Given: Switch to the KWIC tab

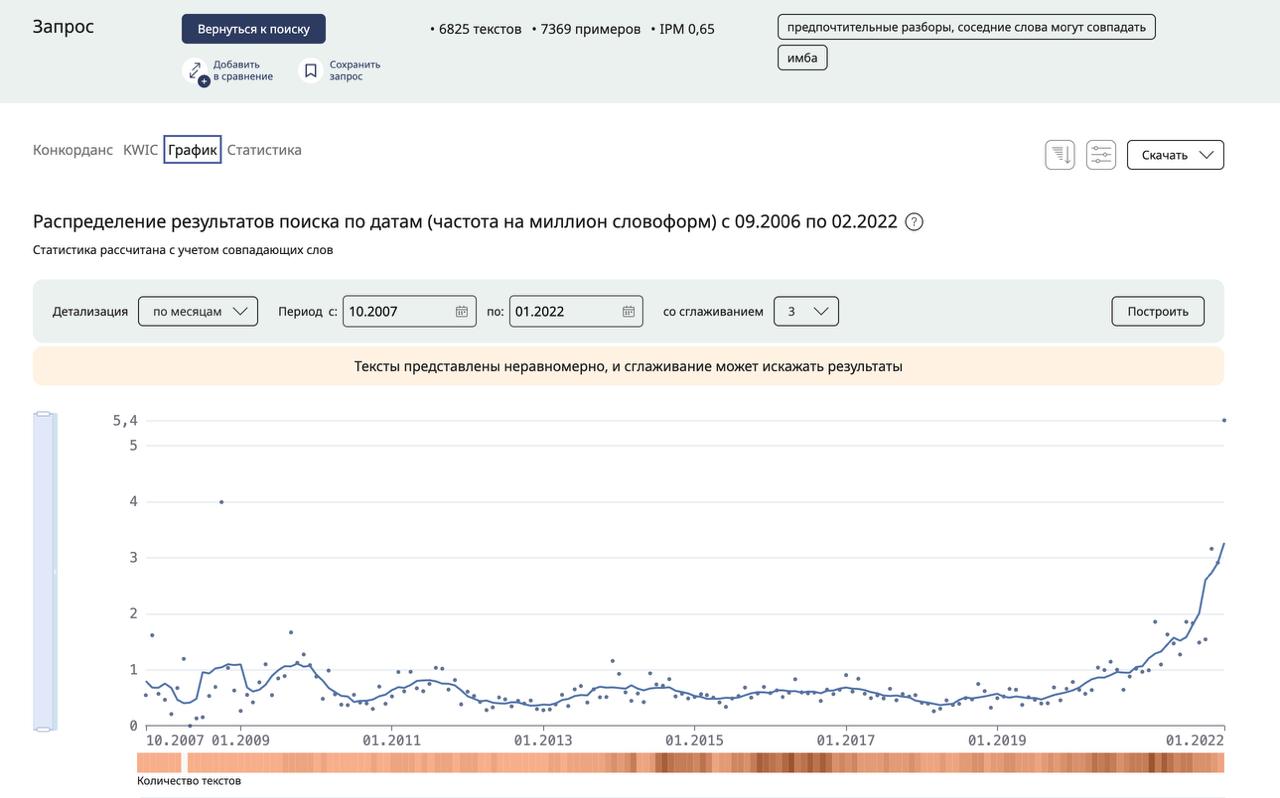Looking at the screenshot, I should (x=140, y=150).
